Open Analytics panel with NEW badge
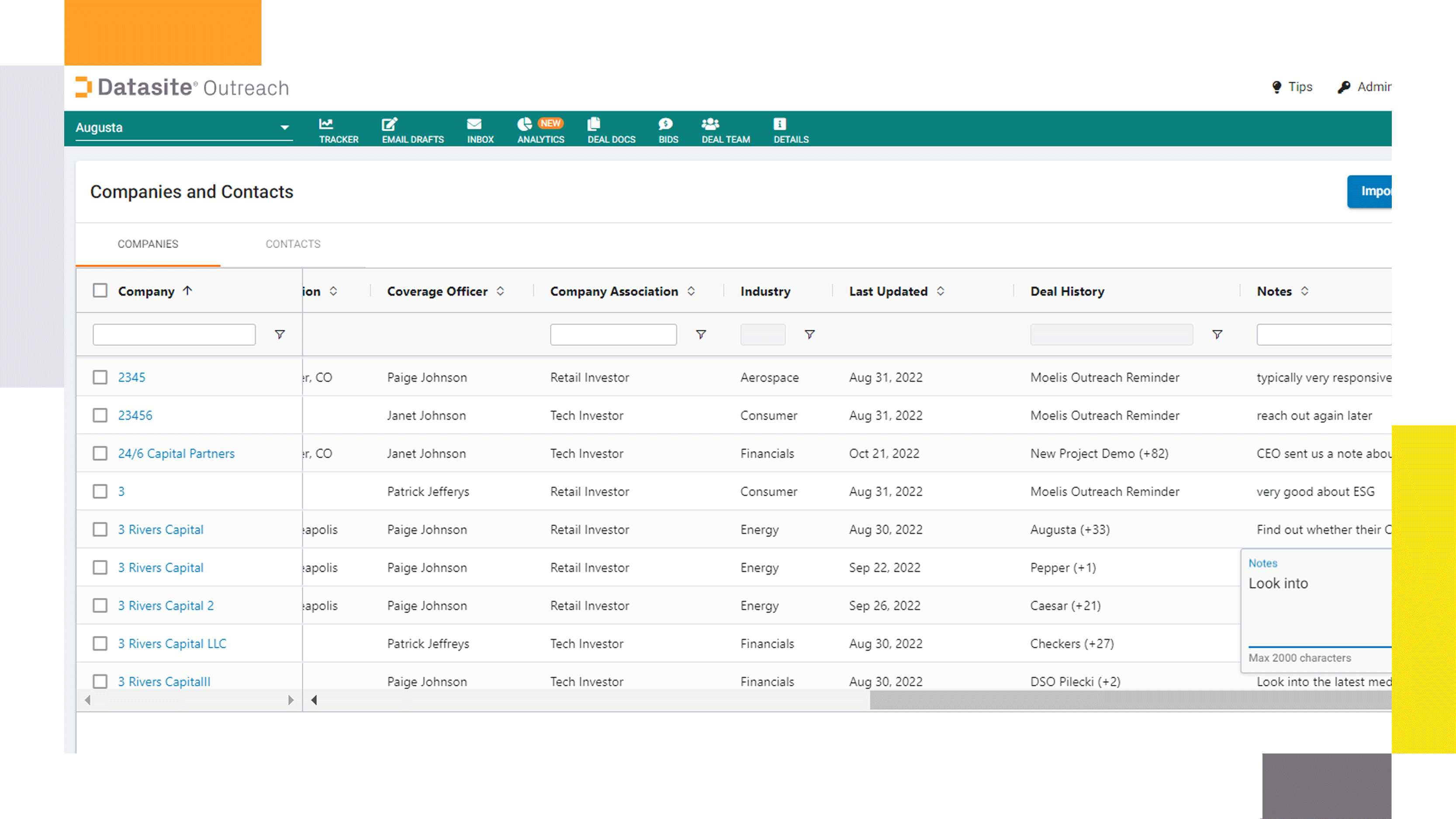Screen dimensions: 1456x819 pos(540,128)
